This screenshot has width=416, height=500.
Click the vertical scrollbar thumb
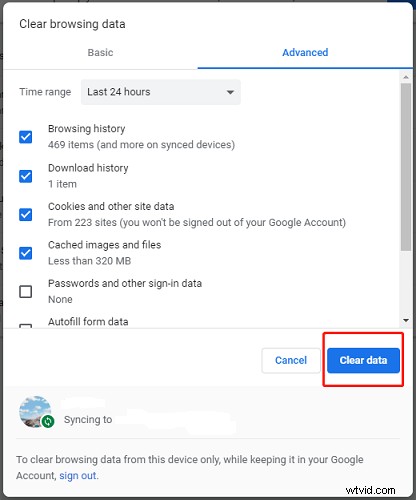pos(406,167)
